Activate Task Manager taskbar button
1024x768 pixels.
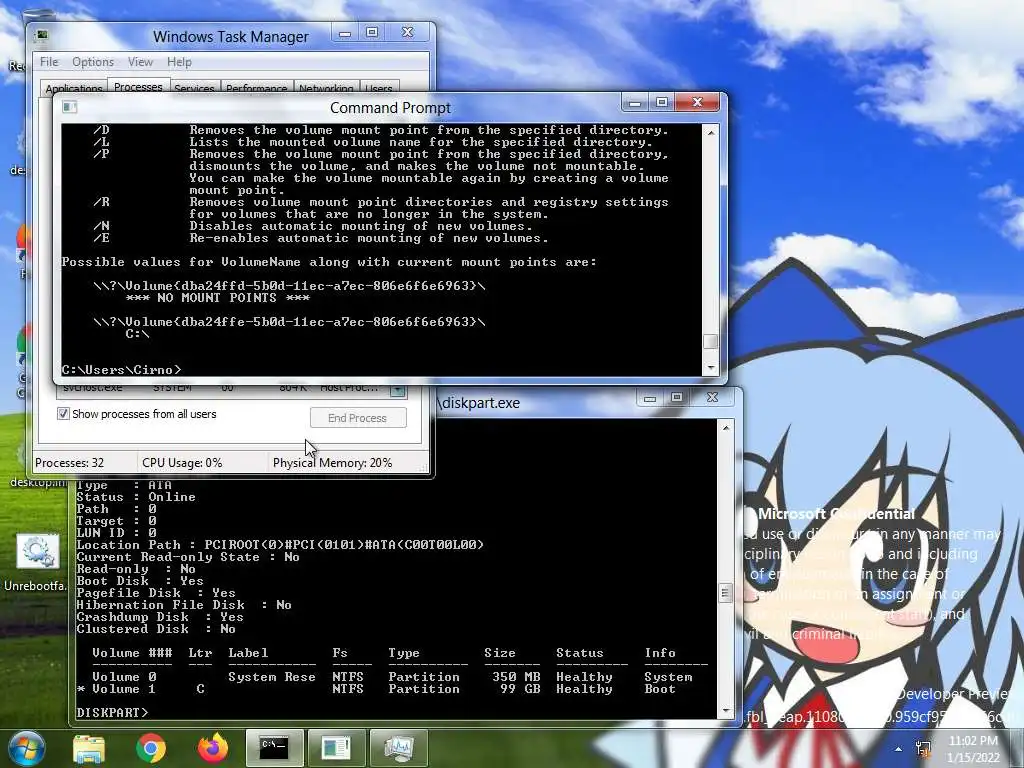pos(398,748)
